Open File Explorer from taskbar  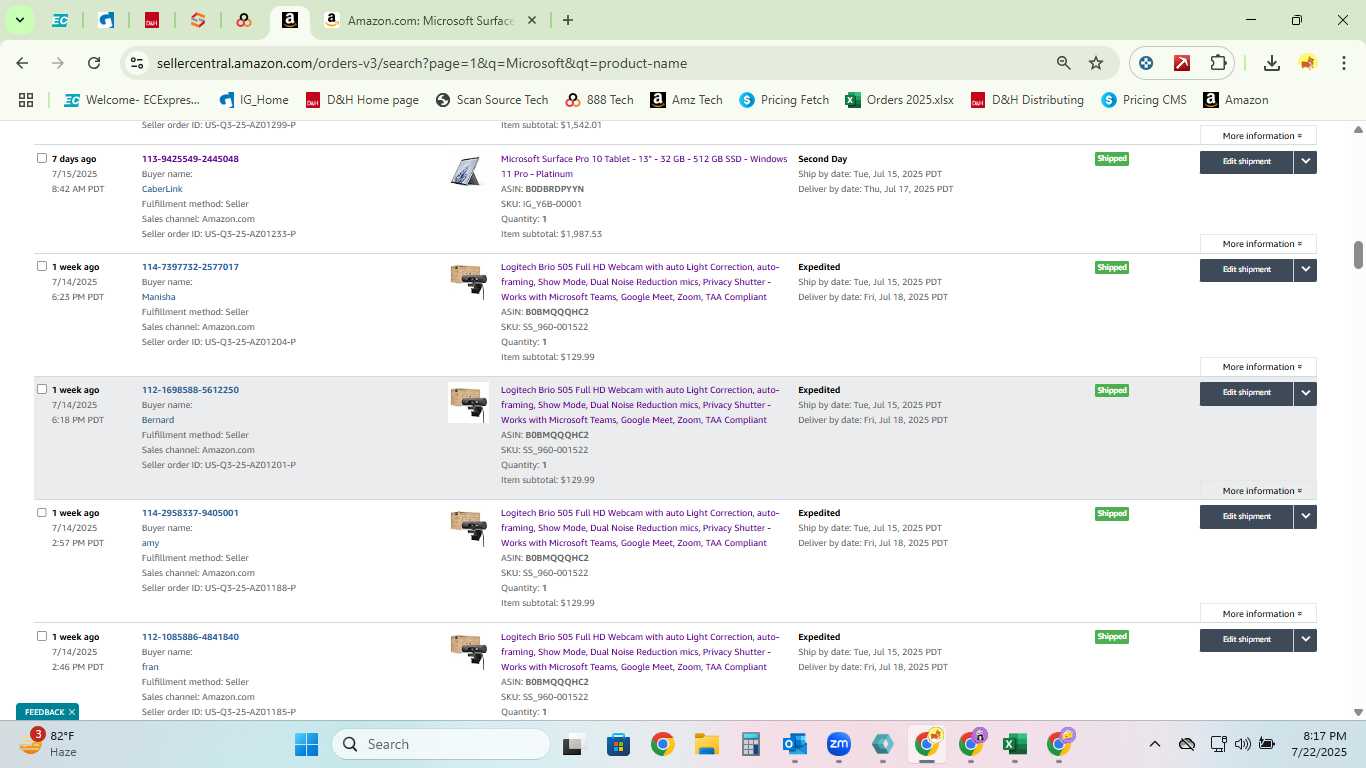(x=707, y=744)
